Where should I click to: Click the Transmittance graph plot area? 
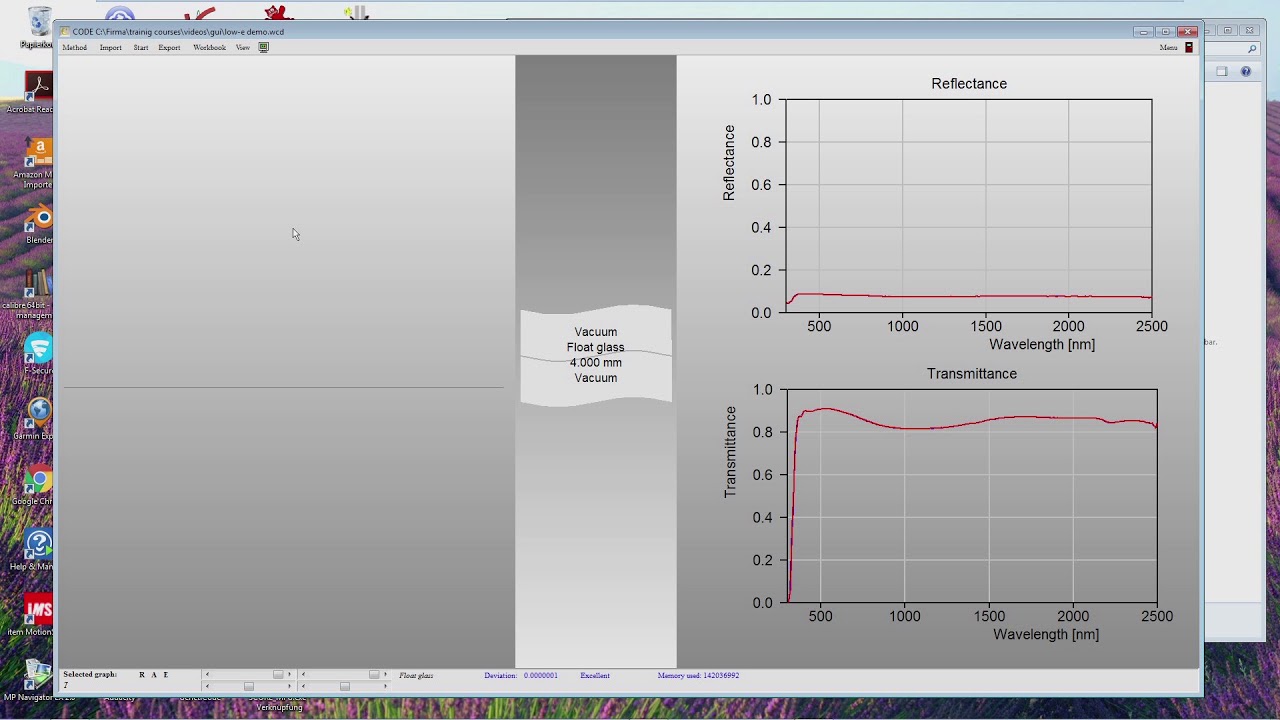click(x=972, y=496)
